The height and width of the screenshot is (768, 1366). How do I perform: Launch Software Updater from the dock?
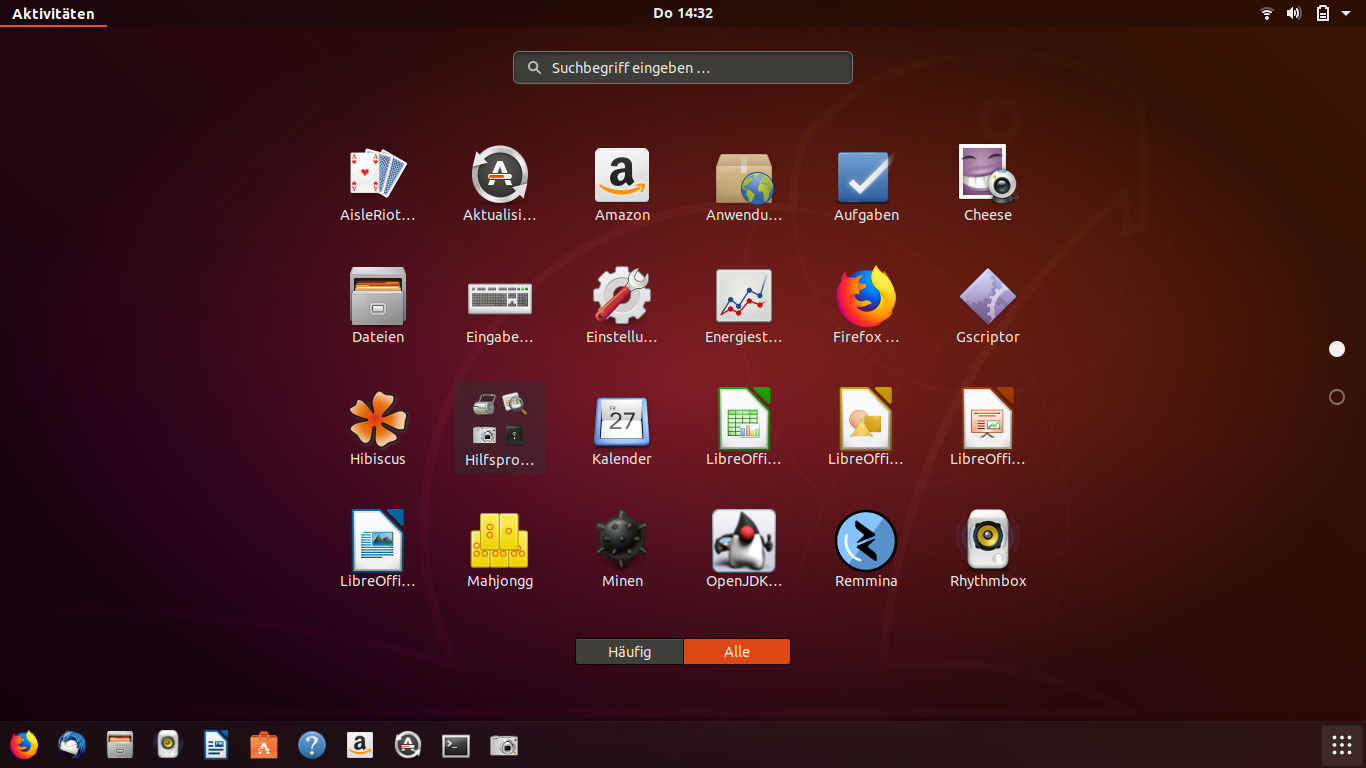click(x=408, y=745)
